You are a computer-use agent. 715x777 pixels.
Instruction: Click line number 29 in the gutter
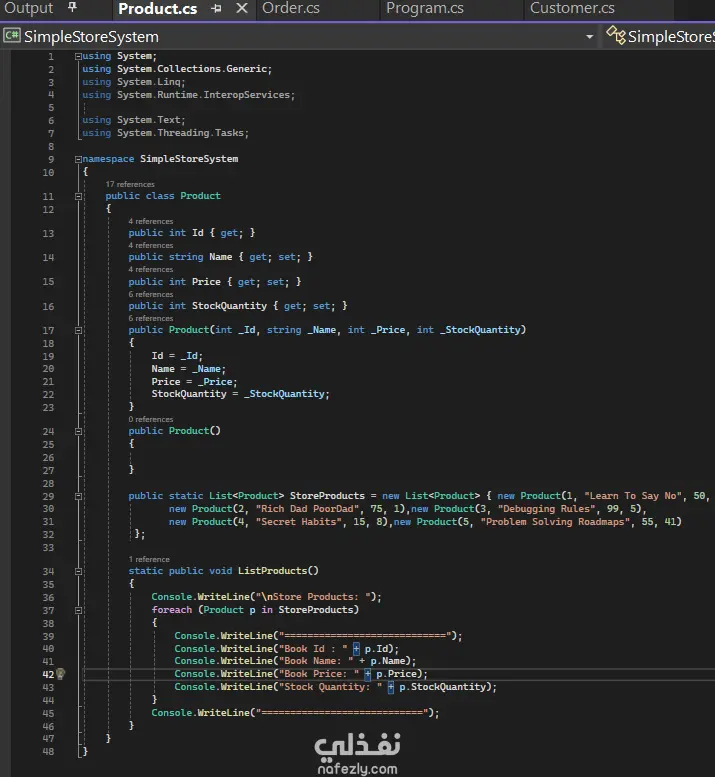[x=48, y=497]
